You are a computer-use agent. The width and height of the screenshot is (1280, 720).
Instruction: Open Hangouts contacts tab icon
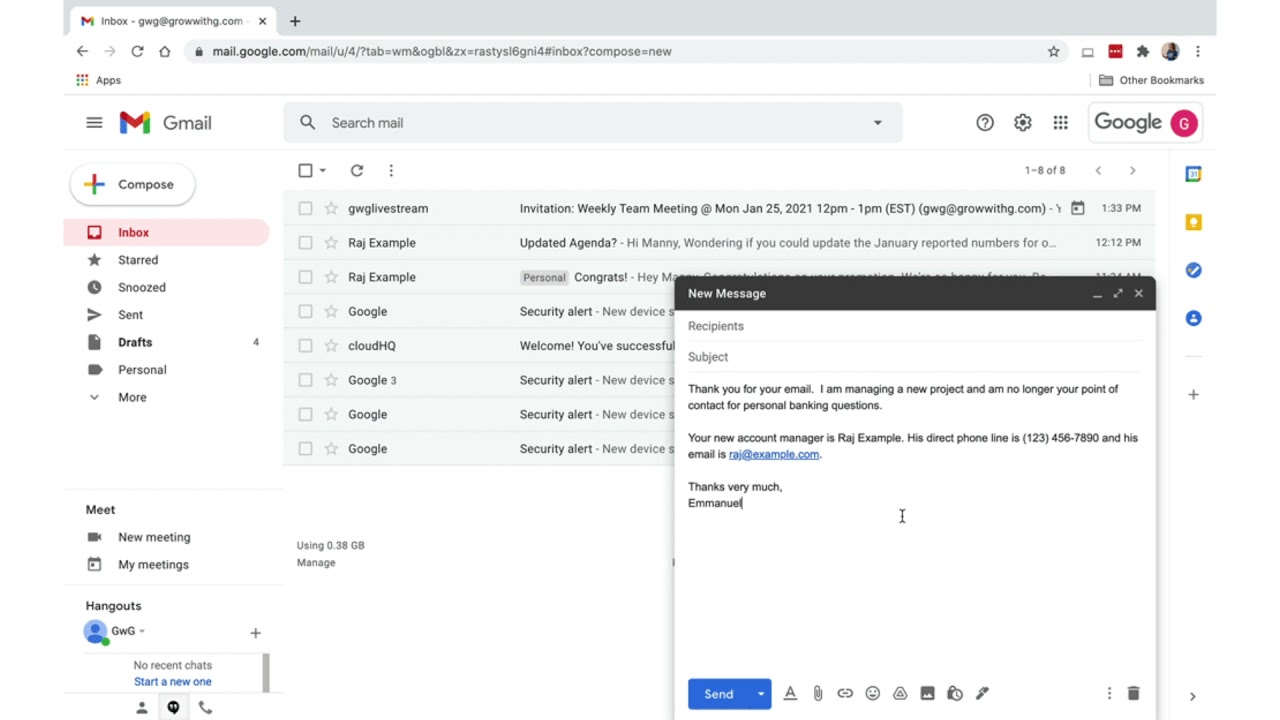coord(141,707)
